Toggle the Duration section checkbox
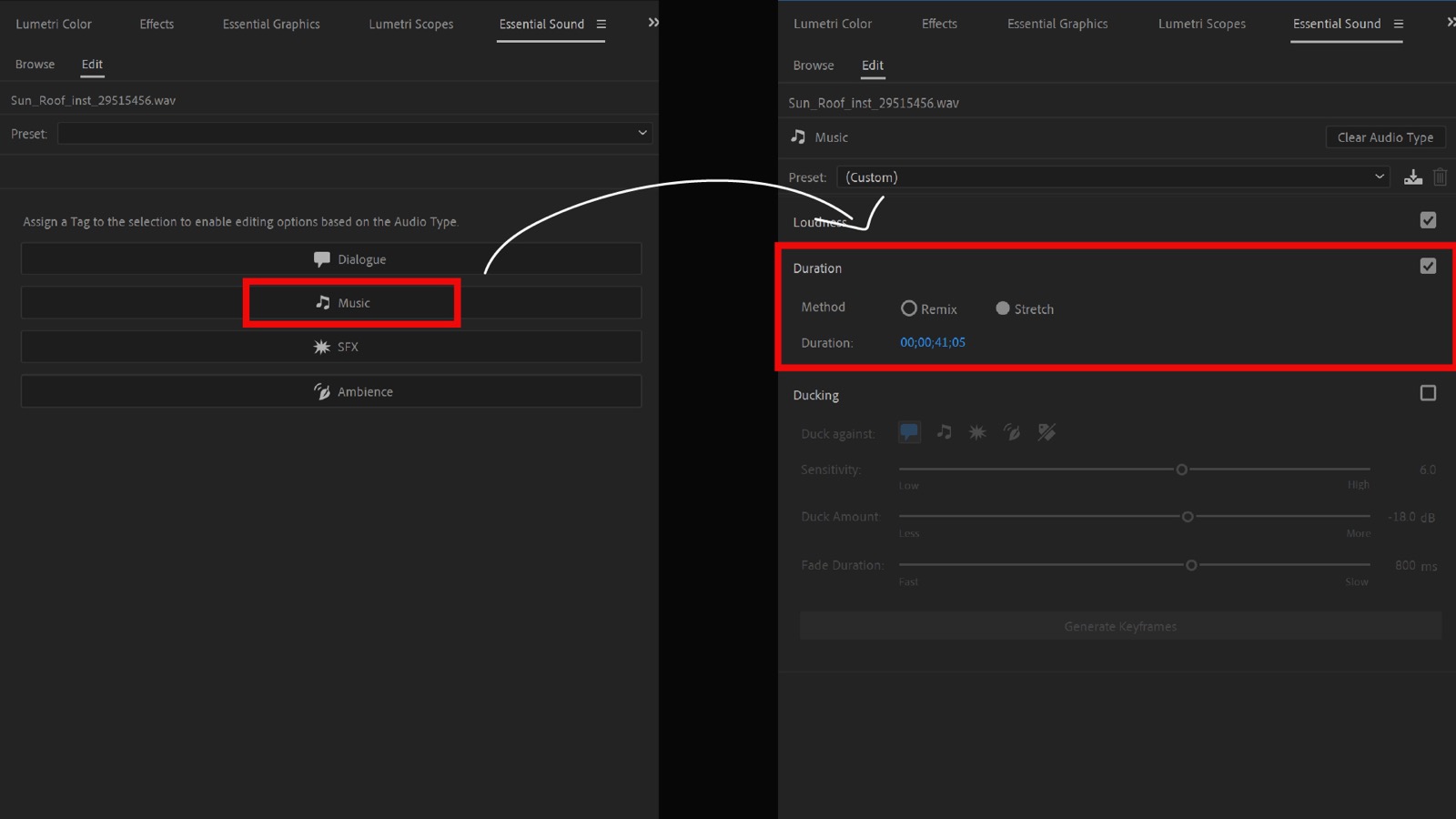 (x=1428, y=266)
